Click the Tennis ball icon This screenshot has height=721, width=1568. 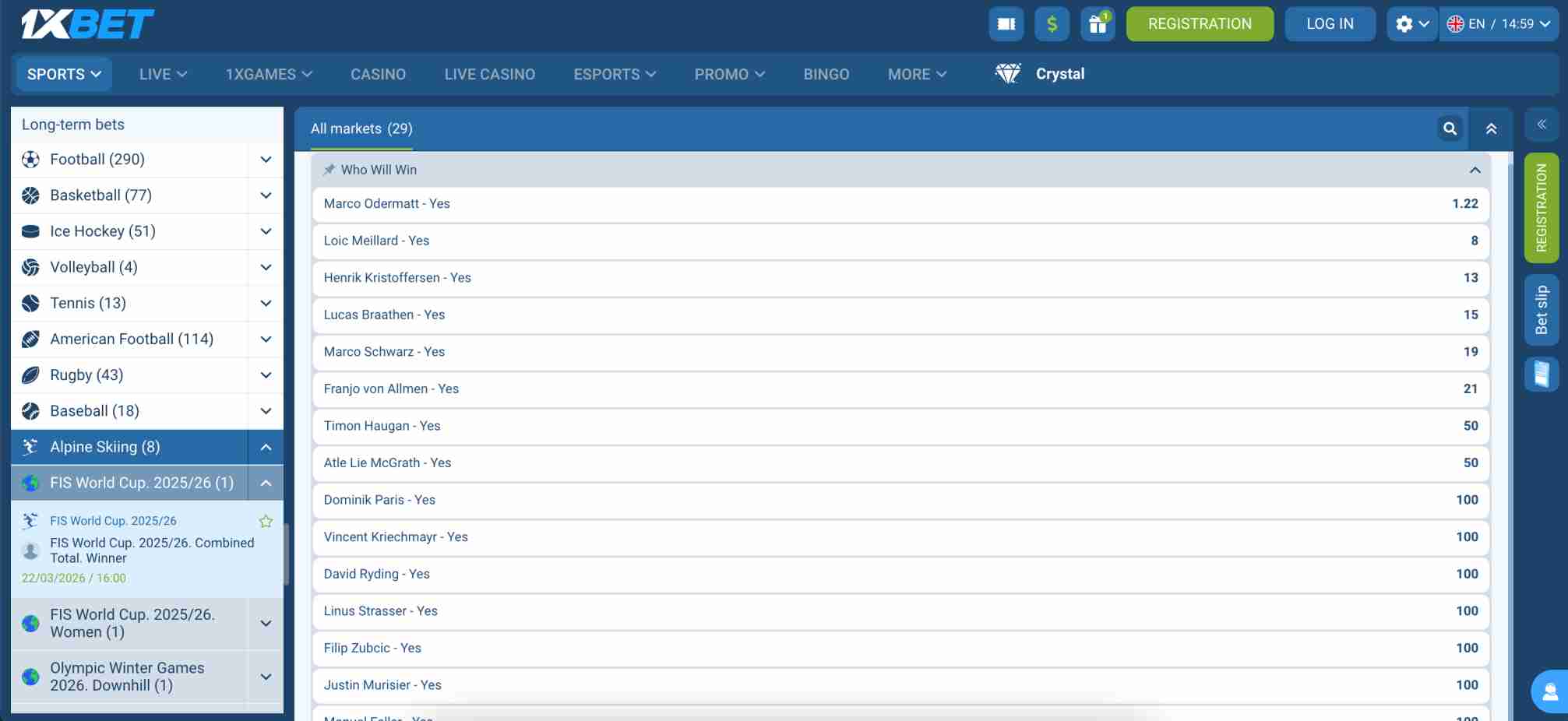click(30, 303)
